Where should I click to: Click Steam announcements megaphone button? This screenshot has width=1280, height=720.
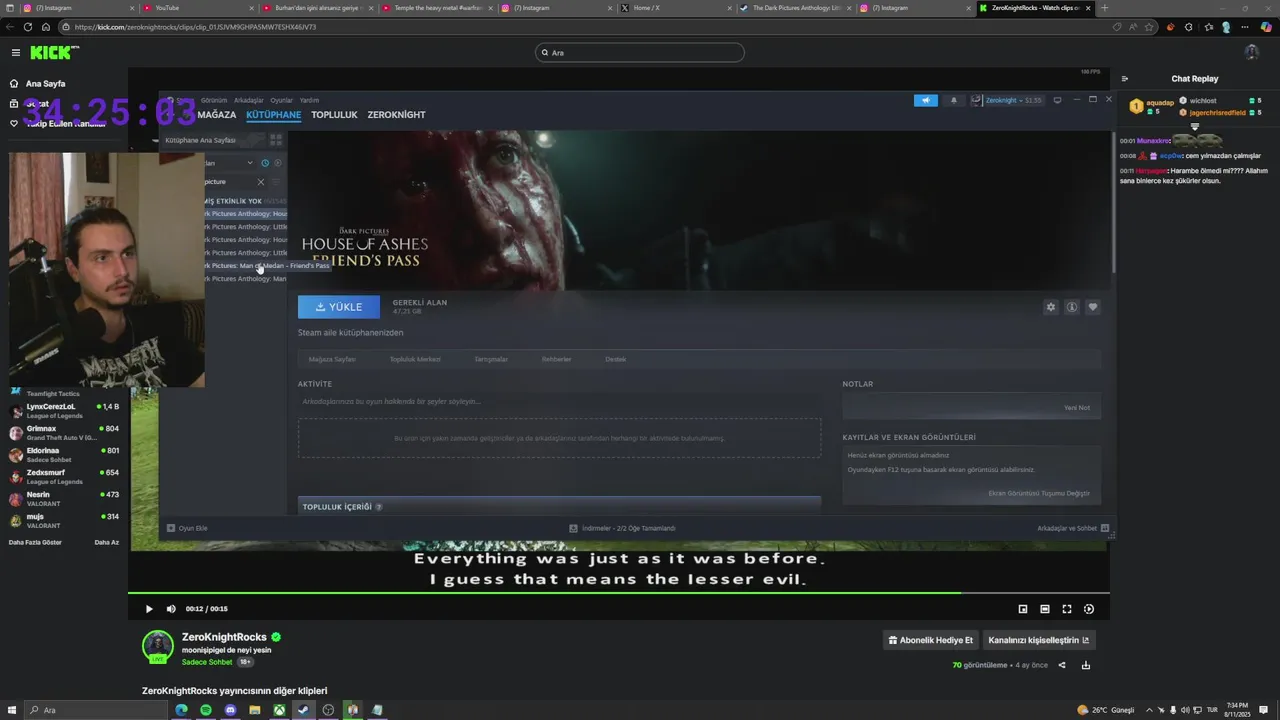pos(926,100)
